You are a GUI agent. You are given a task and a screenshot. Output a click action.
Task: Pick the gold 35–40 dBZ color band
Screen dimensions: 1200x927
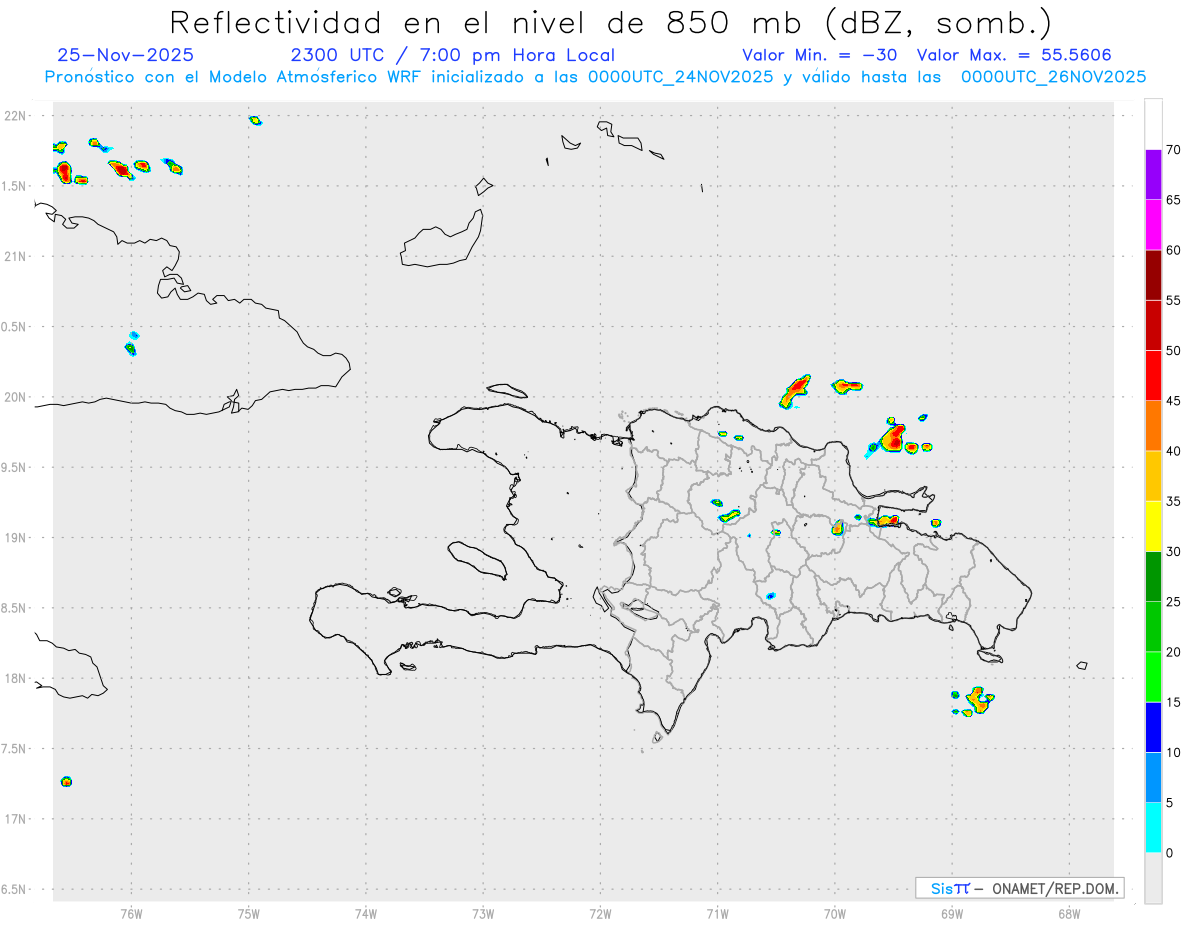pos(1153,476)
